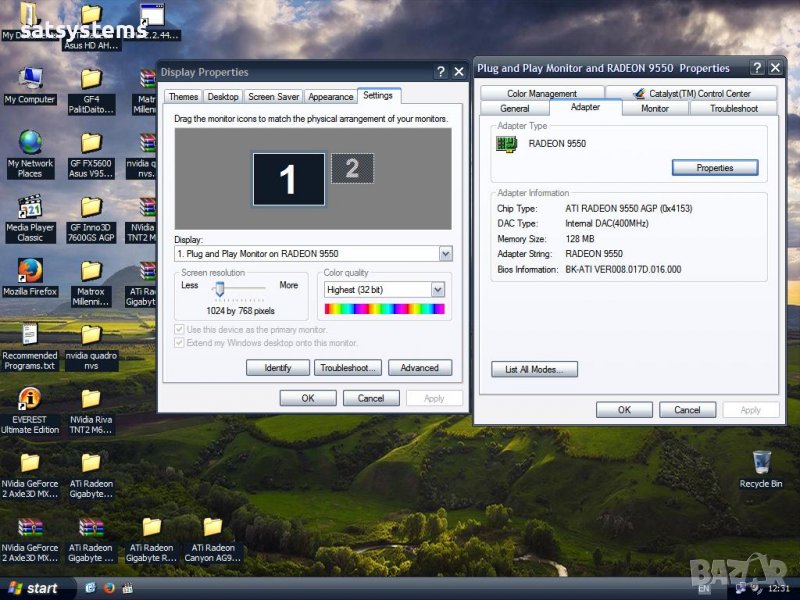
Task: Open Mozilla Firefox desktop icon
Action: coord(30,271)
